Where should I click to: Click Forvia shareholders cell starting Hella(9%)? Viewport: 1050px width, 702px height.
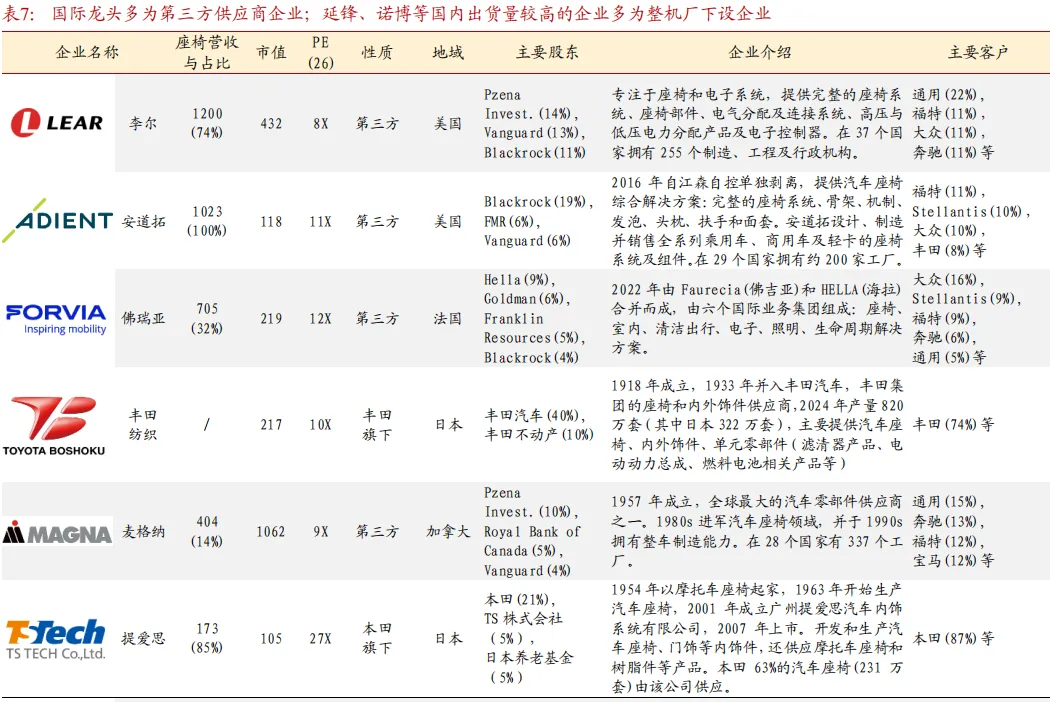(535, 319)
